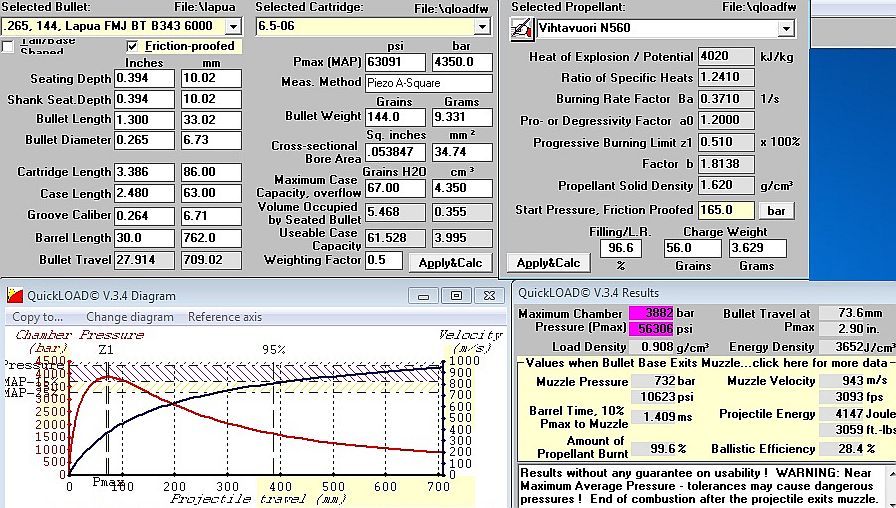This screenshot has width=896, height=508.
Task: Click the Maximum Case Capacity cm³ field
Action: [x=462, y=188]
